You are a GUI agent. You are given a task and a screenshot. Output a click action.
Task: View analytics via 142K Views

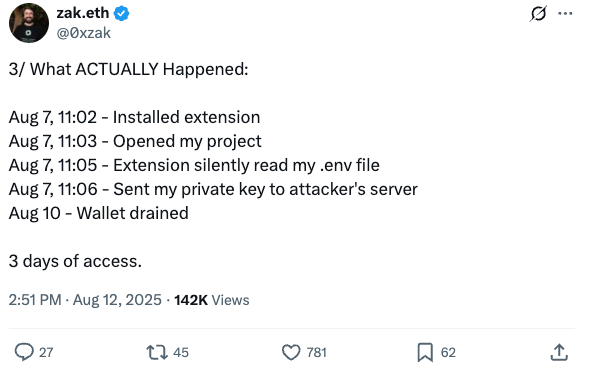(x=212, y=300)
